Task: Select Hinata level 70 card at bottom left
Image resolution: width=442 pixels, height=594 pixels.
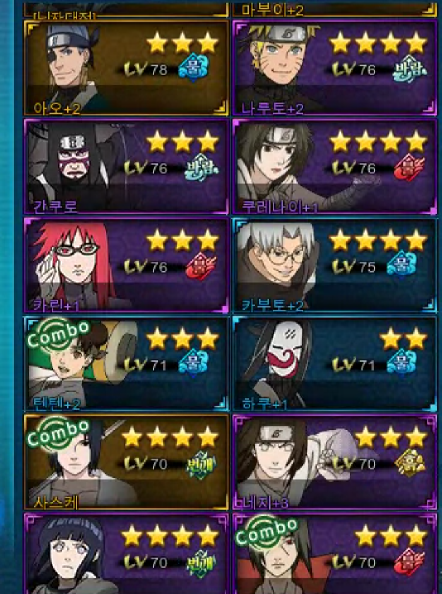Action: coord(126,554)
